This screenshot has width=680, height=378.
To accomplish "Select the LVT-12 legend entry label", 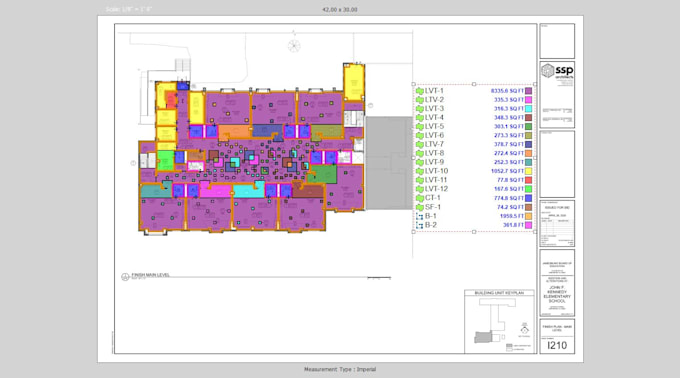I will point(436,189).
